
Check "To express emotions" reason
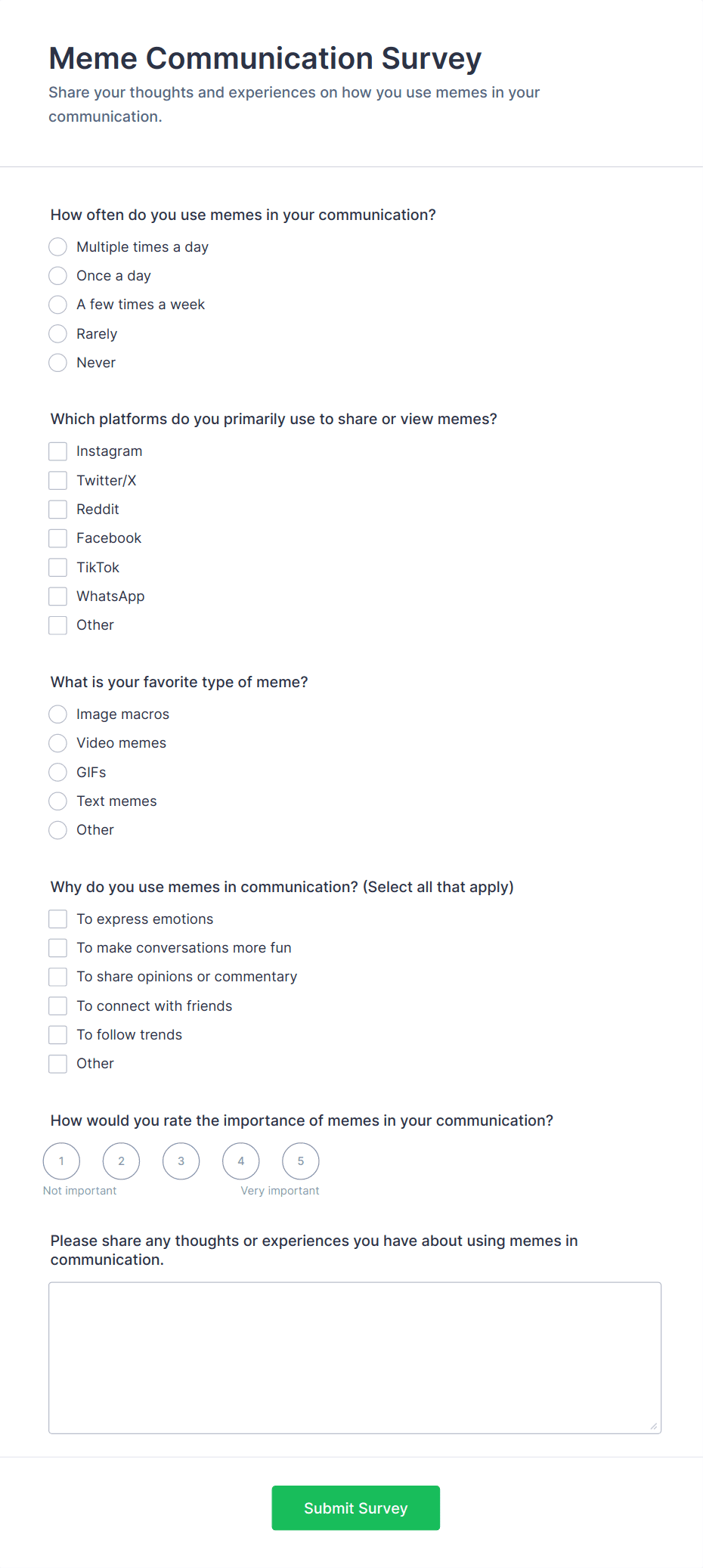[57, 919]
